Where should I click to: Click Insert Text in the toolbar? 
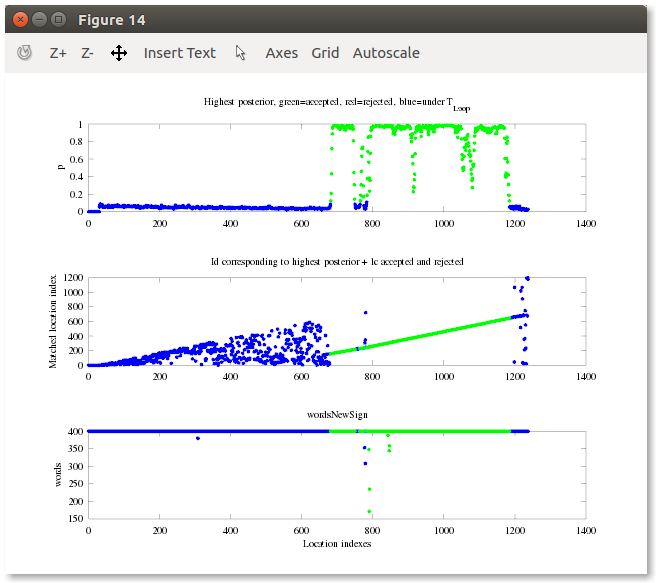pos(180,53)
